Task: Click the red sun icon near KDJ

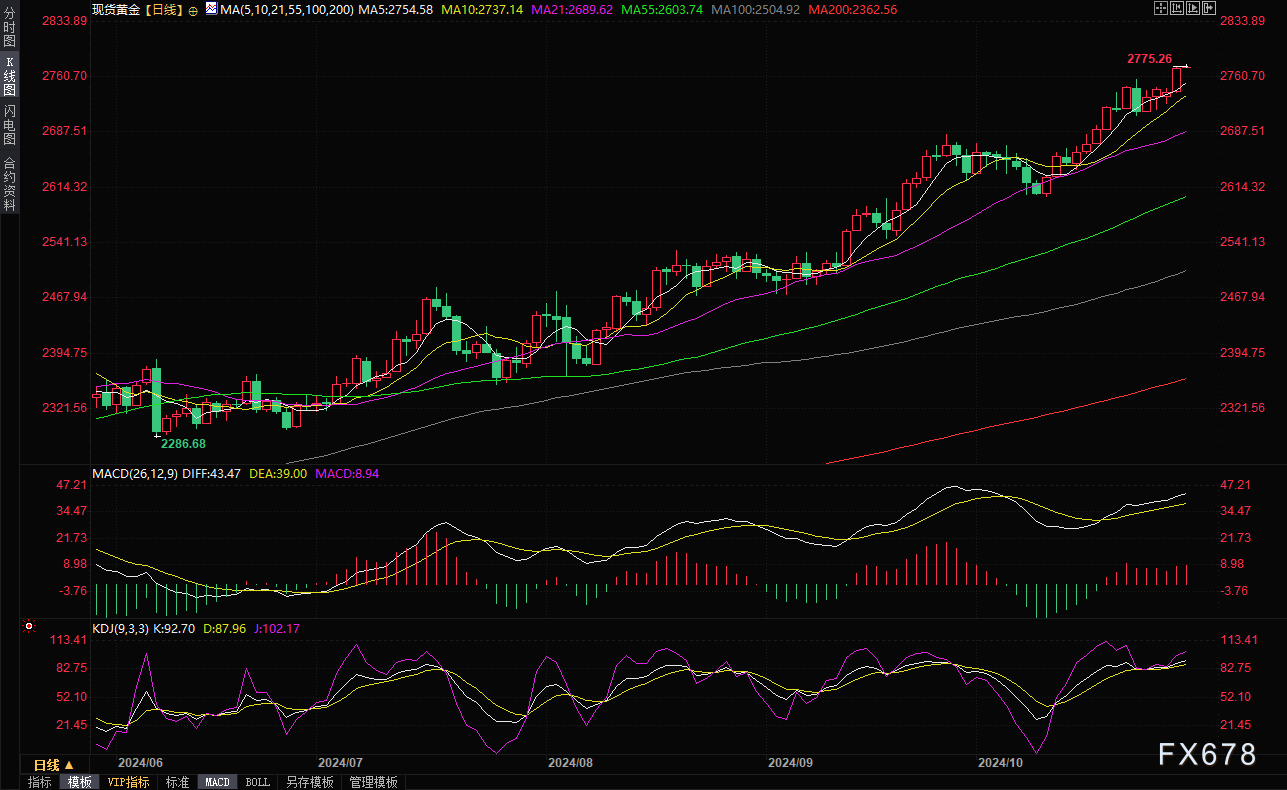Action: point(28,628)
